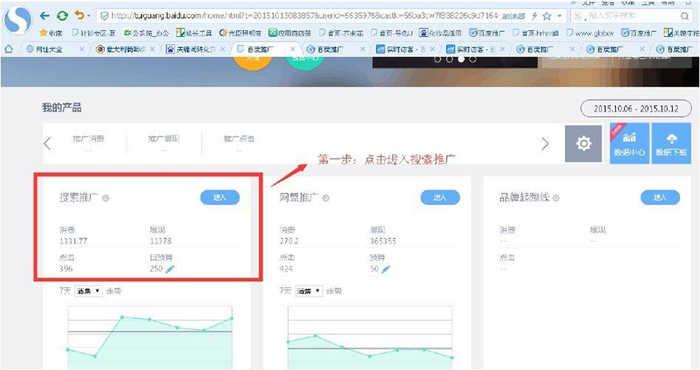Select the highlighted white carousel dot

[x=461, y=59]
